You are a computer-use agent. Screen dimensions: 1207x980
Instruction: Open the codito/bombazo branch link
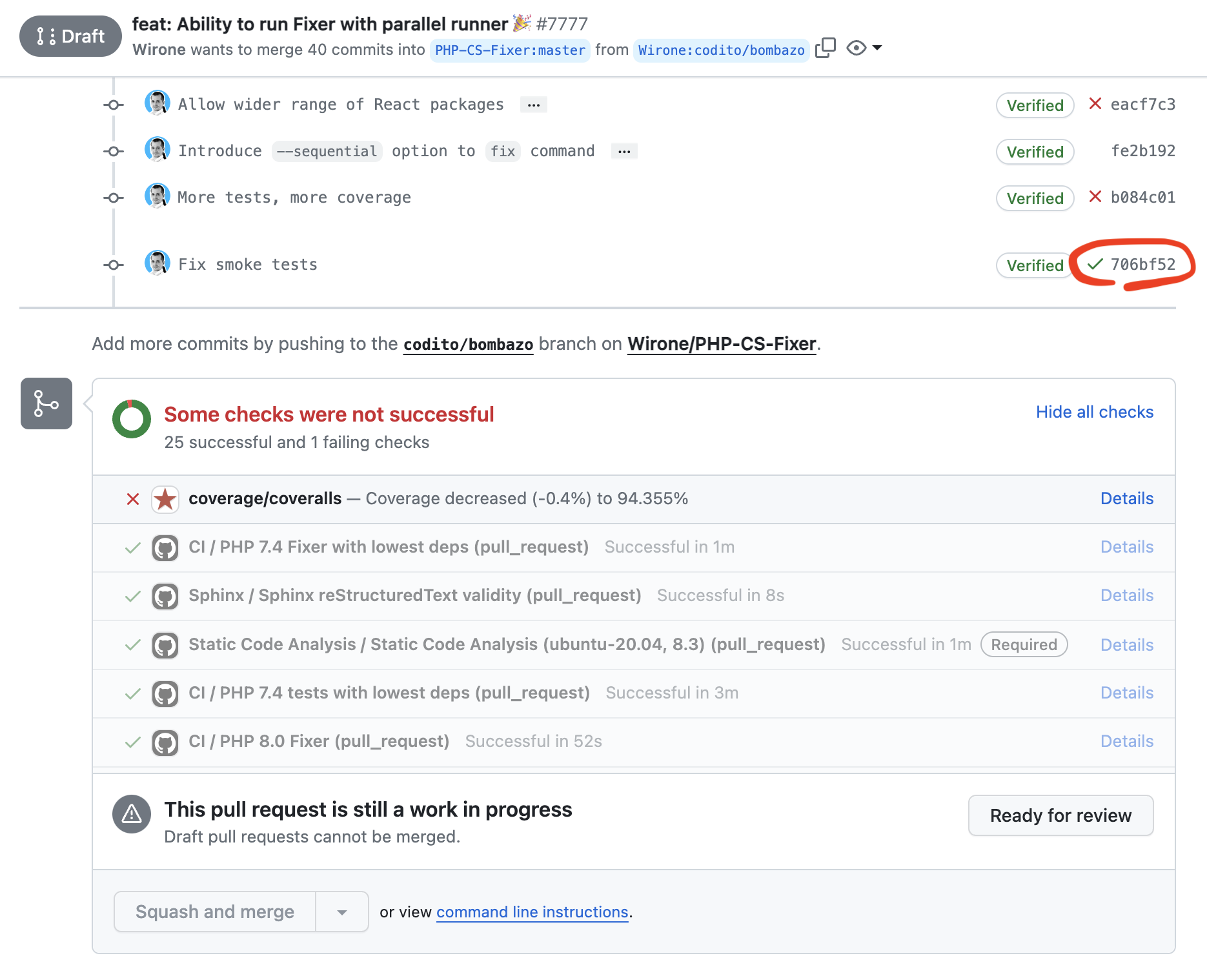tap(468, 344)
